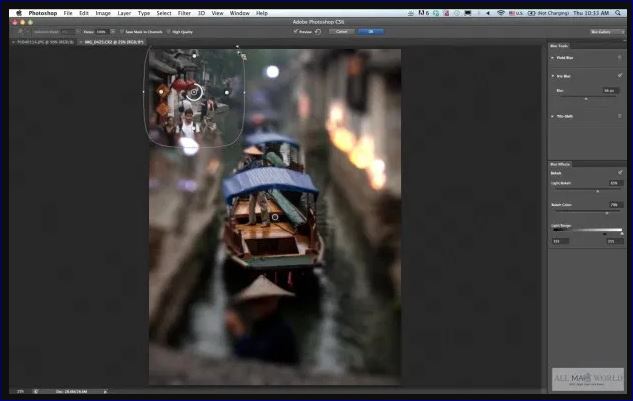Click the U.S. input source flag
633x401 pixels.
tap(516, 13)
